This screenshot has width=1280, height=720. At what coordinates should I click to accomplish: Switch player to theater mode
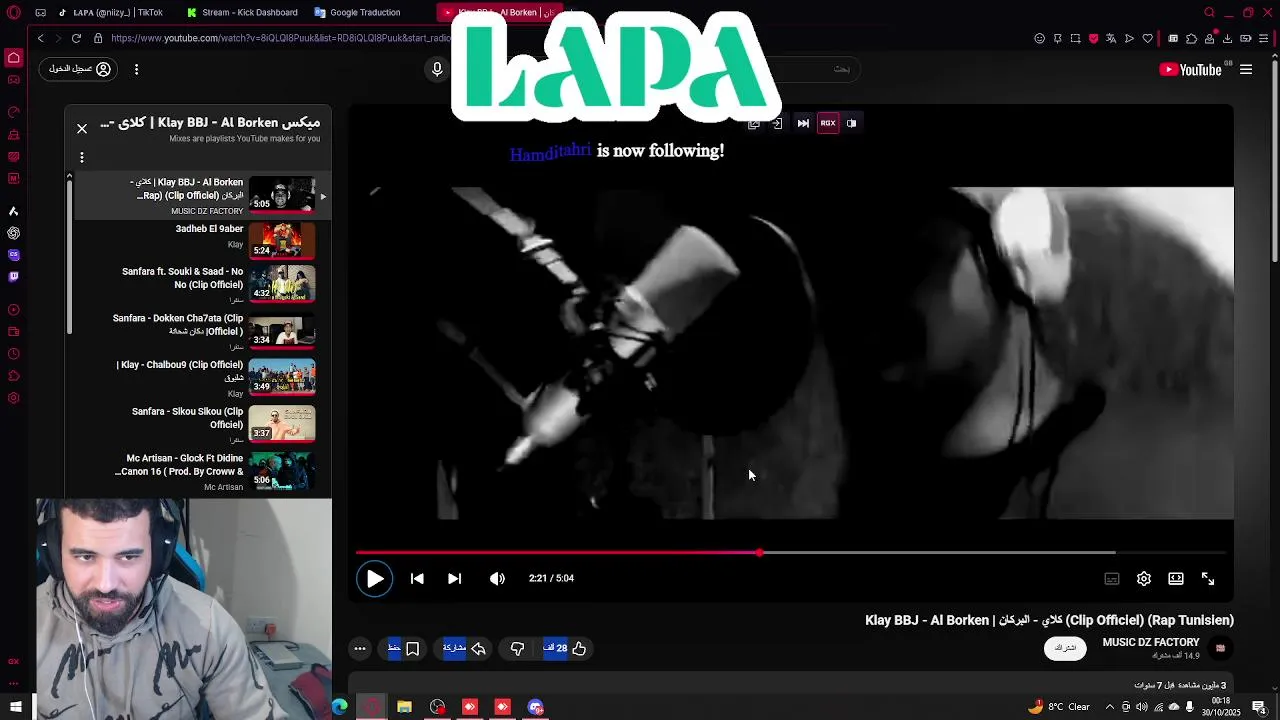coord(1176,578)
